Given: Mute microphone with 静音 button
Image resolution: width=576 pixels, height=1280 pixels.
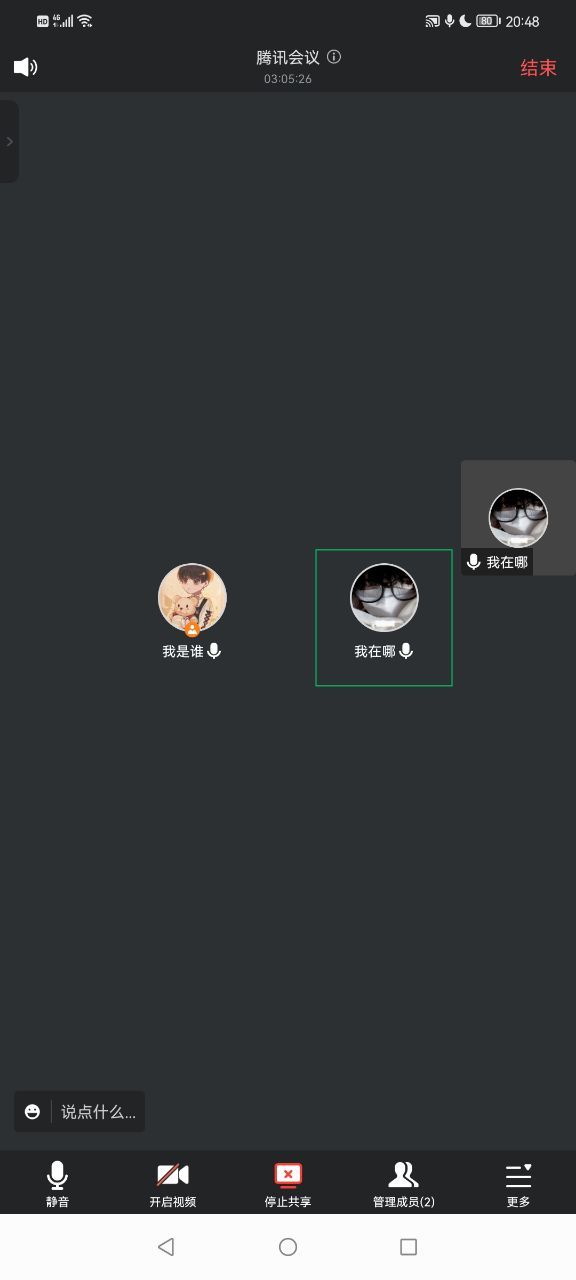Looking at the screenshot, I should coord(58,1185).
